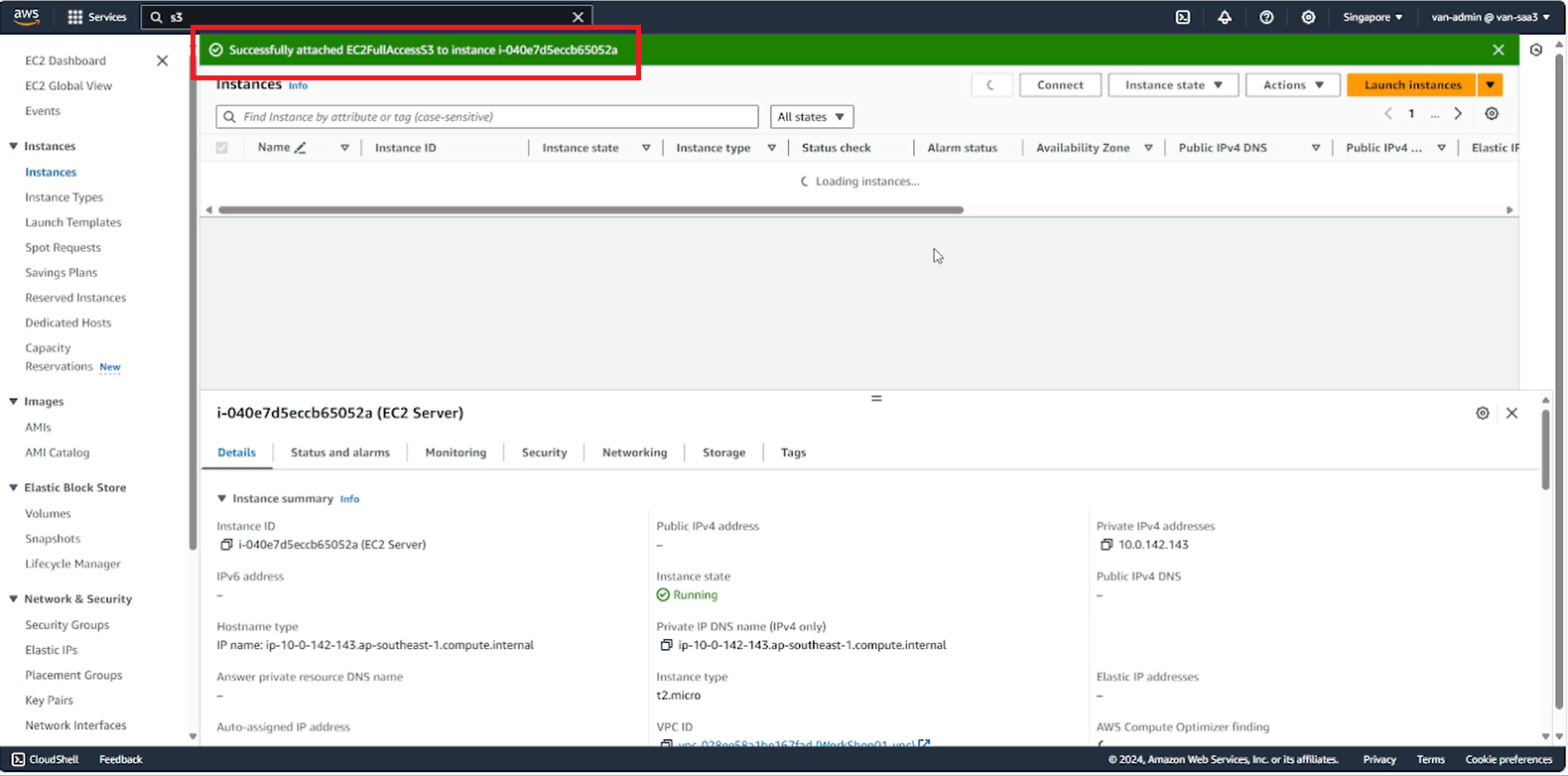Close the instance details panel
1568x776 pixels.
(x=1511, y=413)
